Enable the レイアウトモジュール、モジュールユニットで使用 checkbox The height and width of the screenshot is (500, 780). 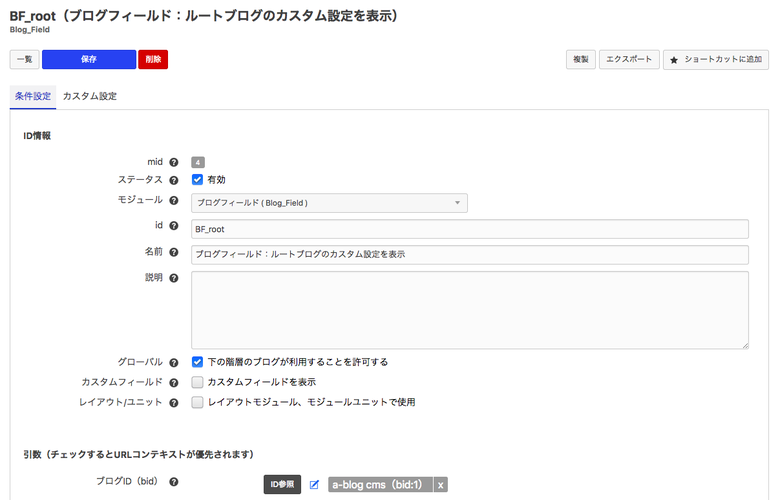click(198, 402)
